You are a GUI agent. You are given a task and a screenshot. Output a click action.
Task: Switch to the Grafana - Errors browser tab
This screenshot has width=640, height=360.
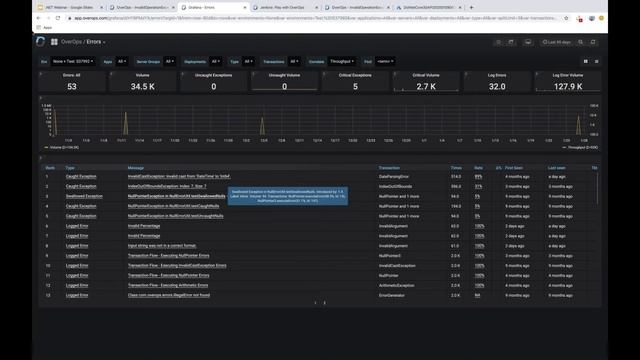click(213, 7)
